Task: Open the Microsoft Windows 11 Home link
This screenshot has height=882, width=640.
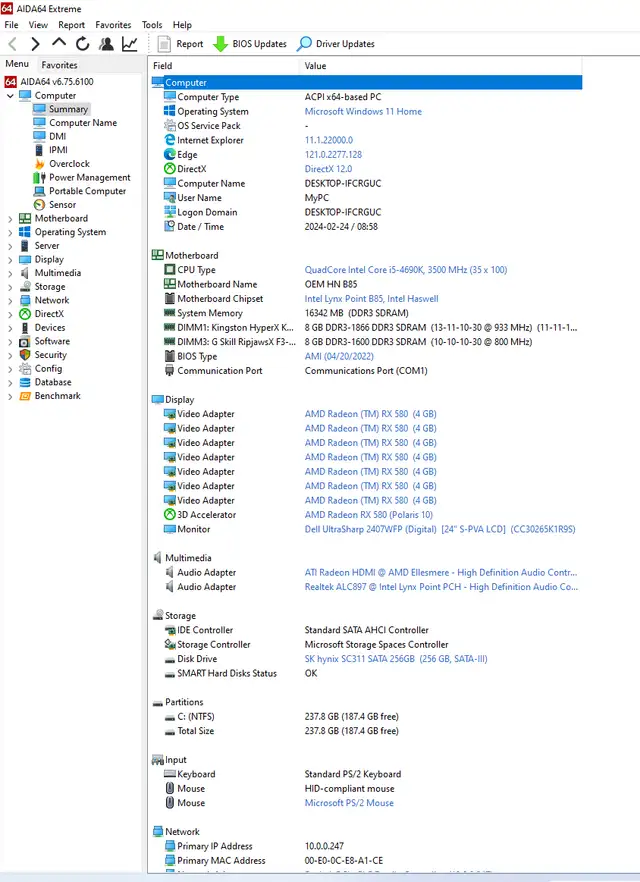Action: point(363,111)
